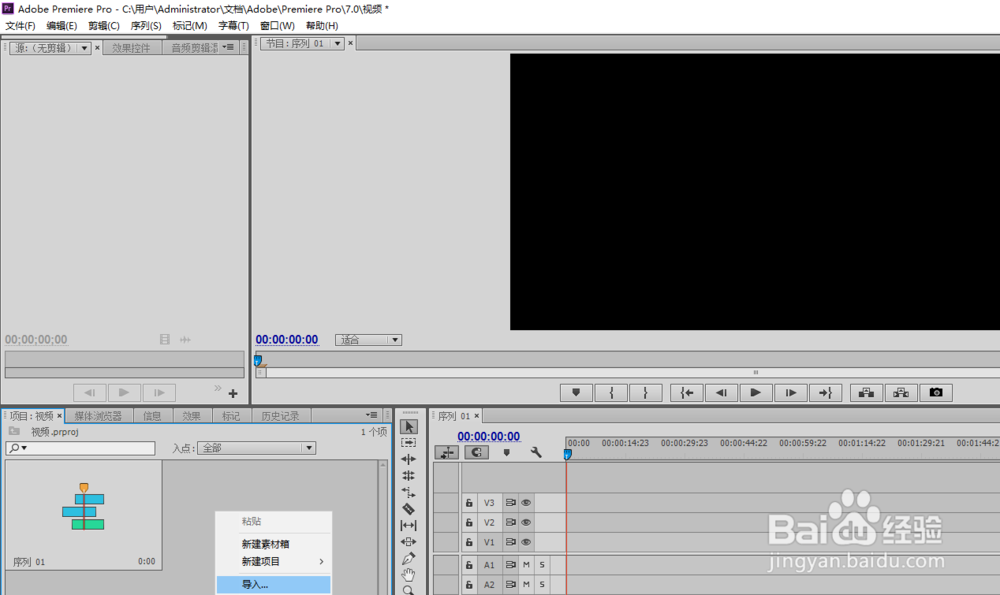Go to Out point in Program monitor
Screen dimensions: 1000x595
click(x=825, y=393)
